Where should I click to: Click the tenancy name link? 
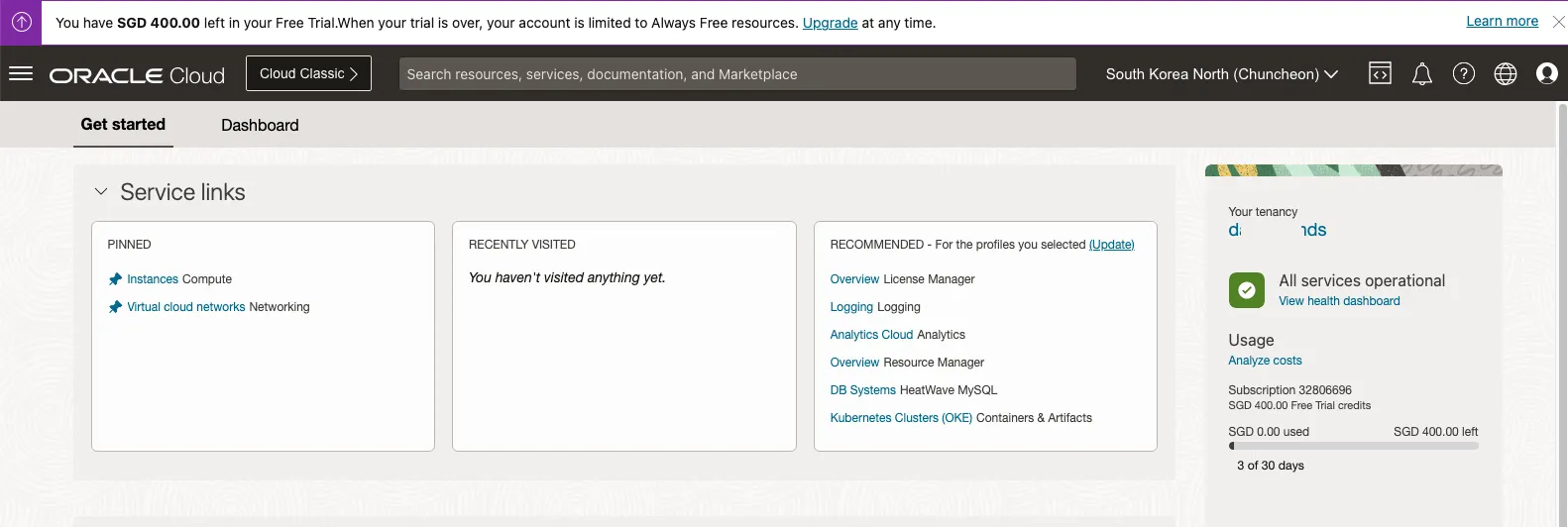tap(1278, 230)
